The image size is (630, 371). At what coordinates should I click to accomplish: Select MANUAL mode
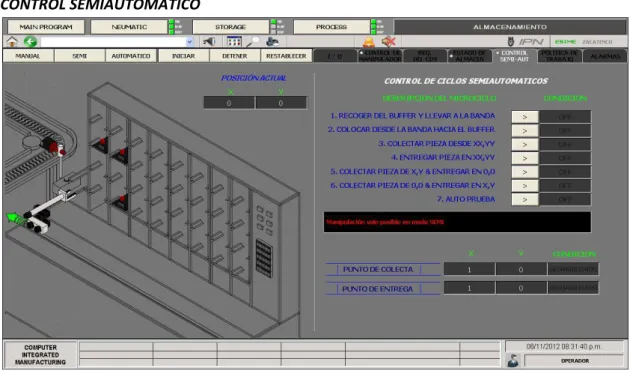tap(28, 56)
